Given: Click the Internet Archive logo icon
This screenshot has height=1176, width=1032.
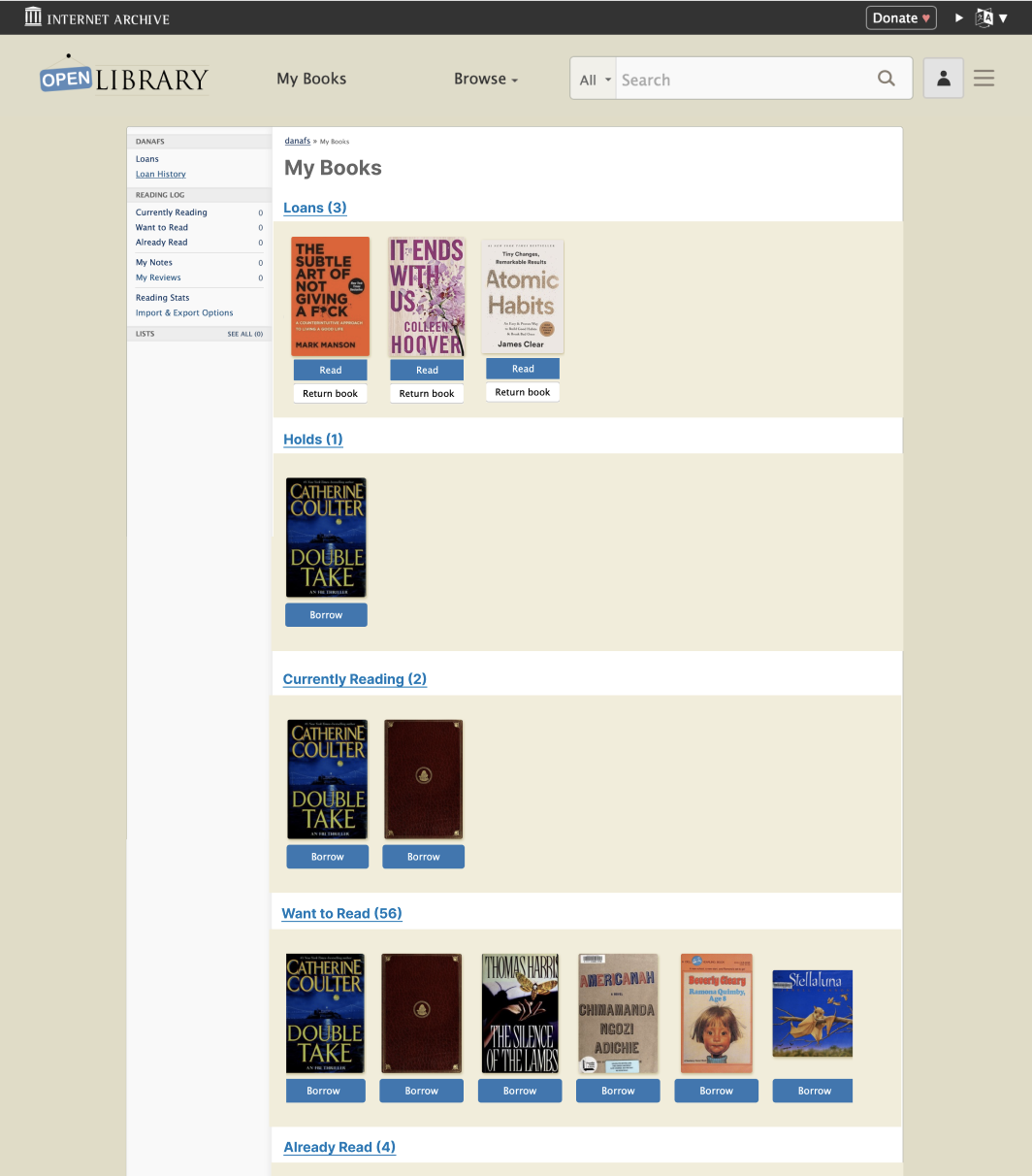Looking at the screenshot, I should (x=34, y=16).
